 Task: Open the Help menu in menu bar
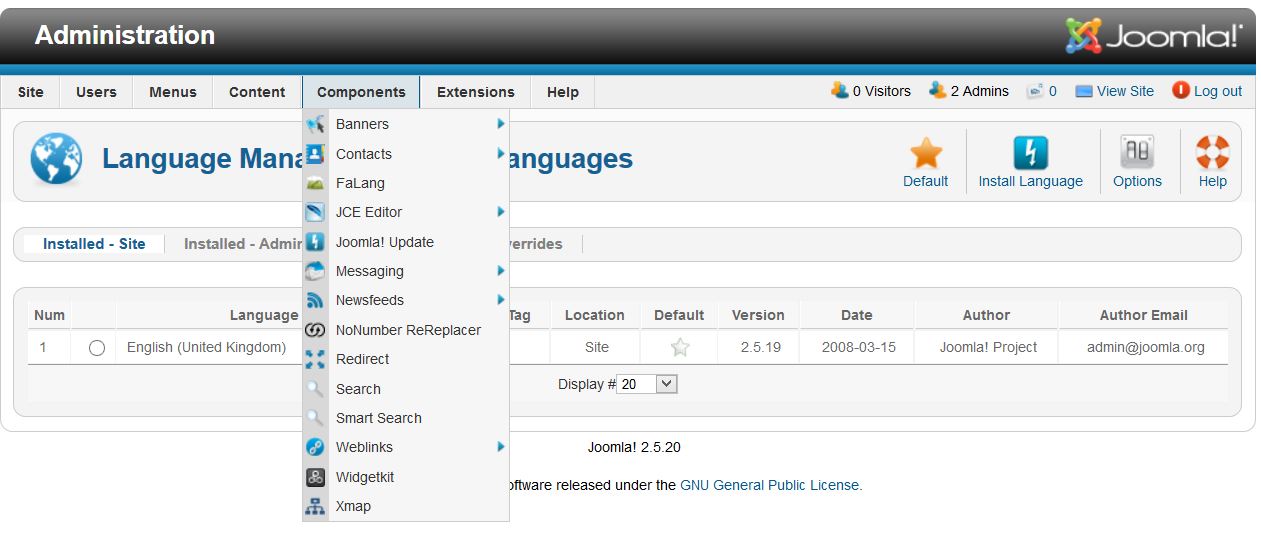[563, 92]
